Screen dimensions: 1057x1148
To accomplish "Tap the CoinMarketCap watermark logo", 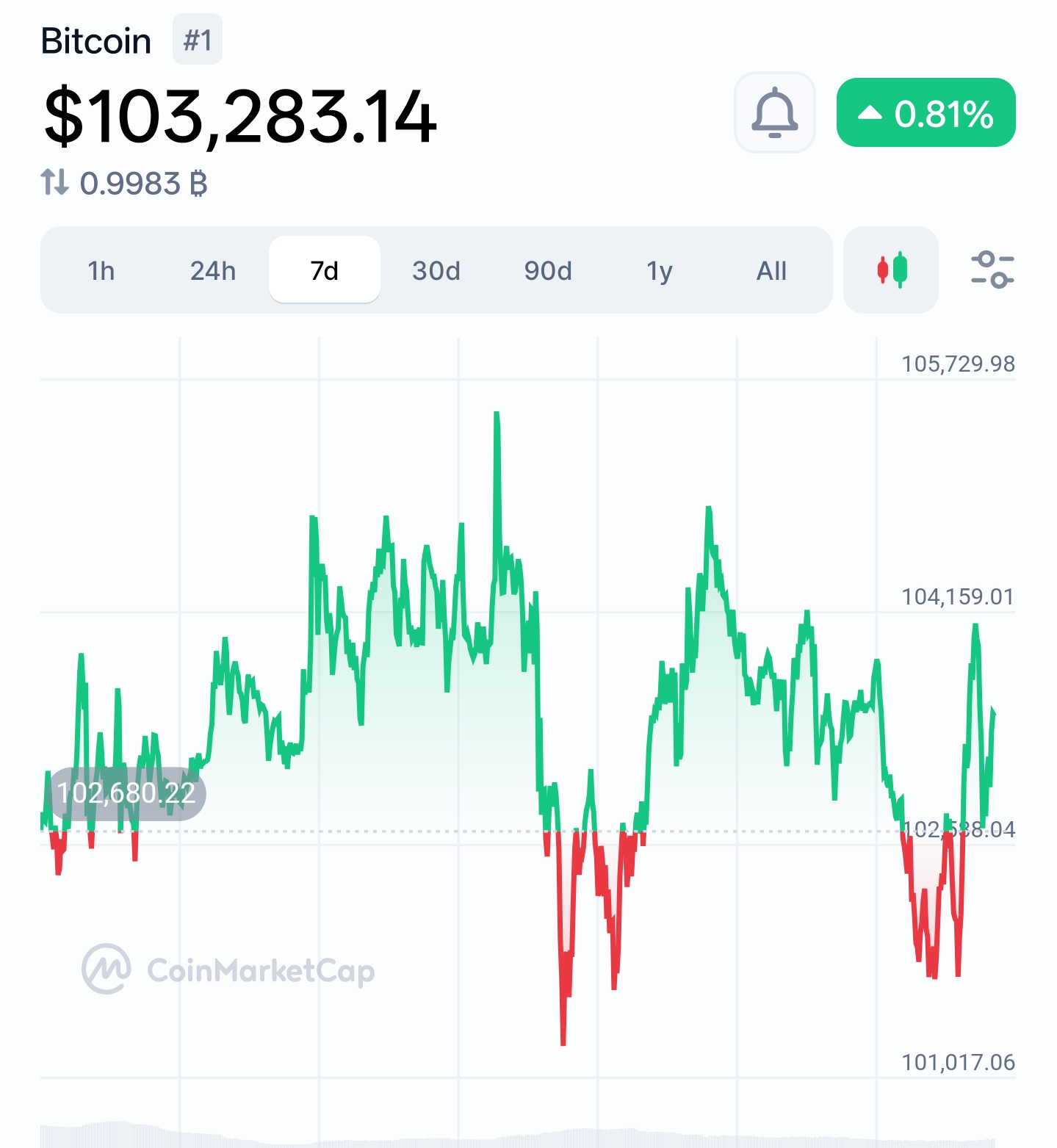I will coord(228,970).
